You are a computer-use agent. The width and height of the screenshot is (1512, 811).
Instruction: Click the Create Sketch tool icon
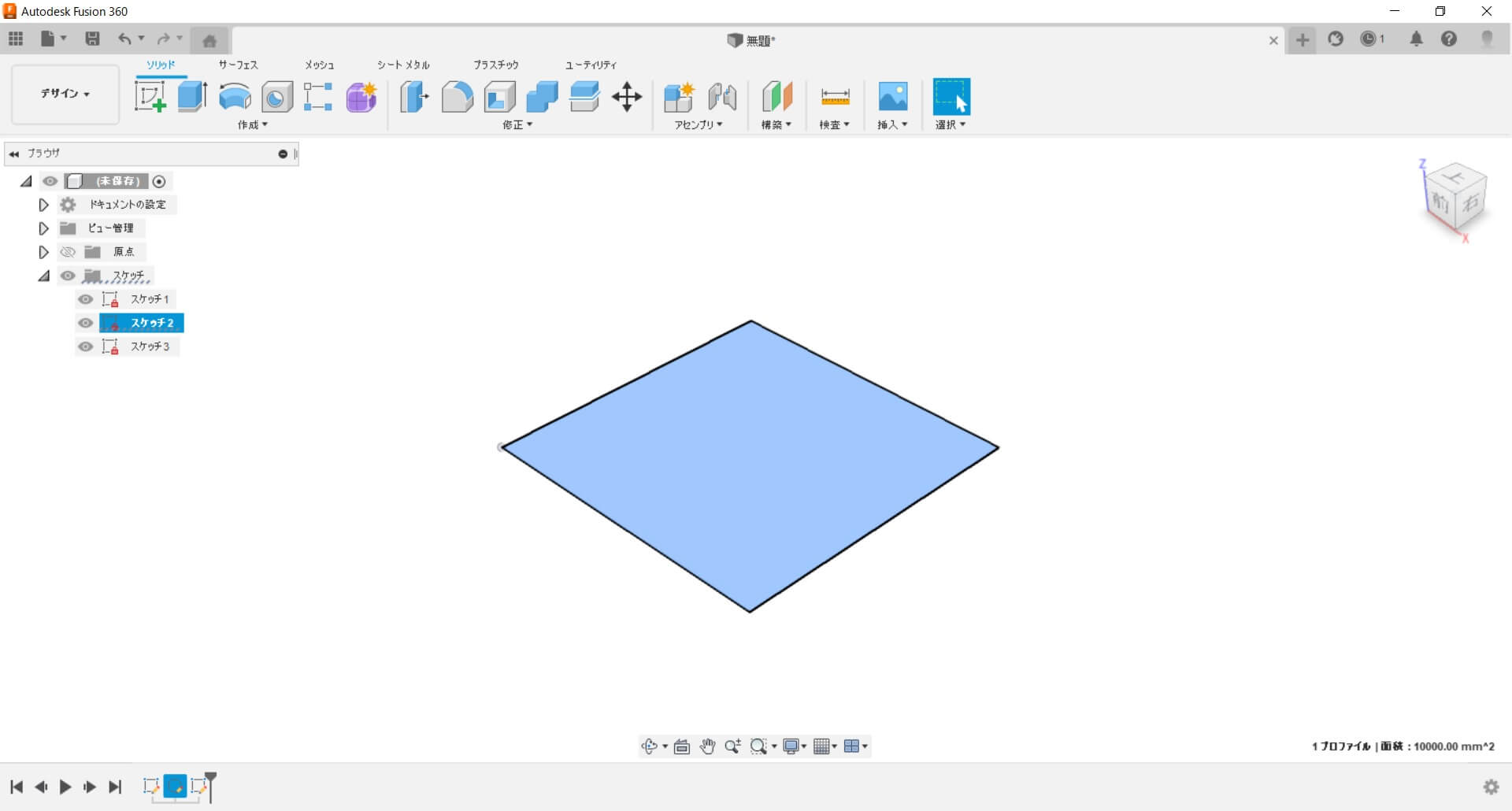[x=150, y=97]
